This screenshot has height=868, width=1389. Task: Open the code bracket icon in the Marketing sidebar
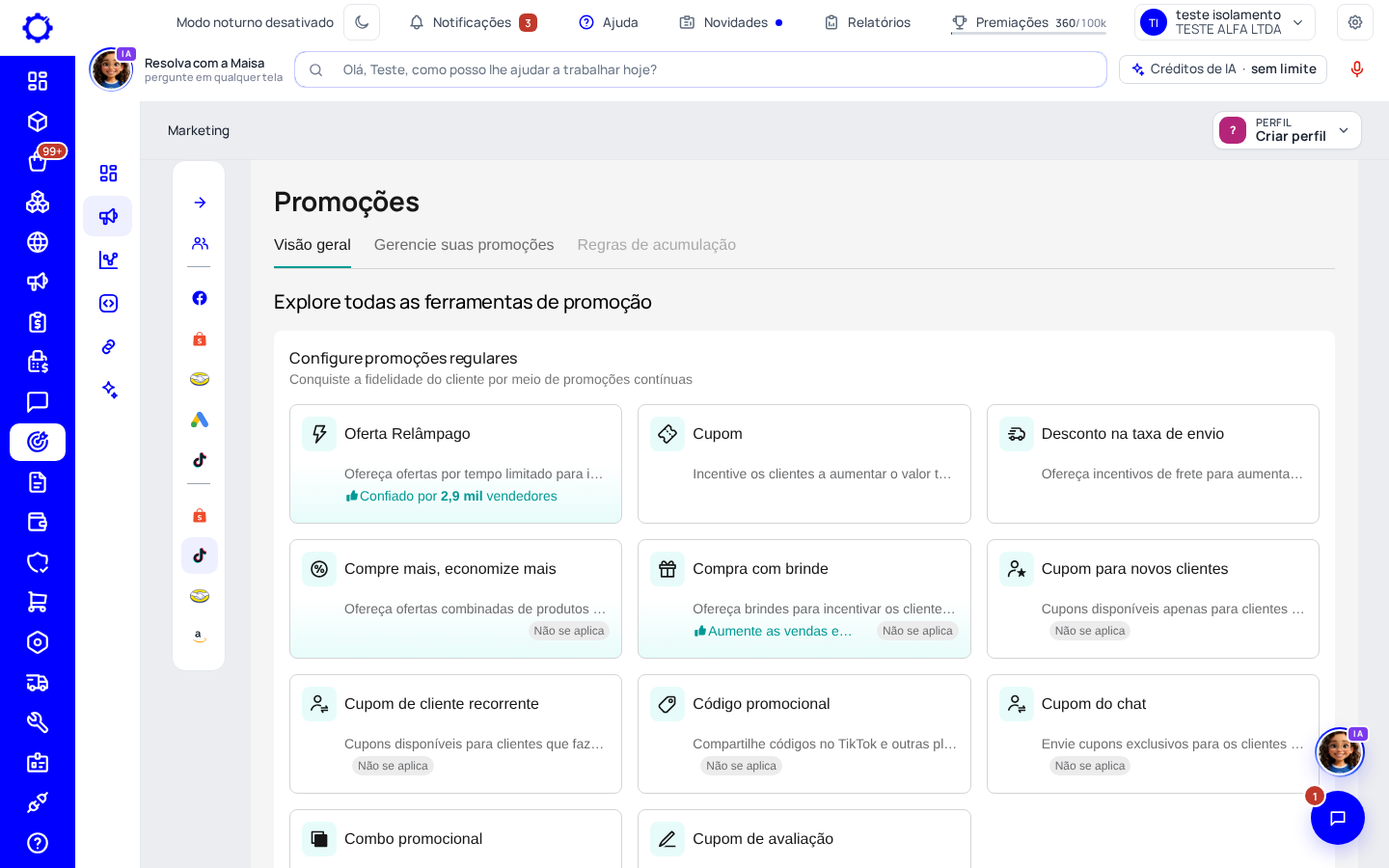(x=108, y=303)
